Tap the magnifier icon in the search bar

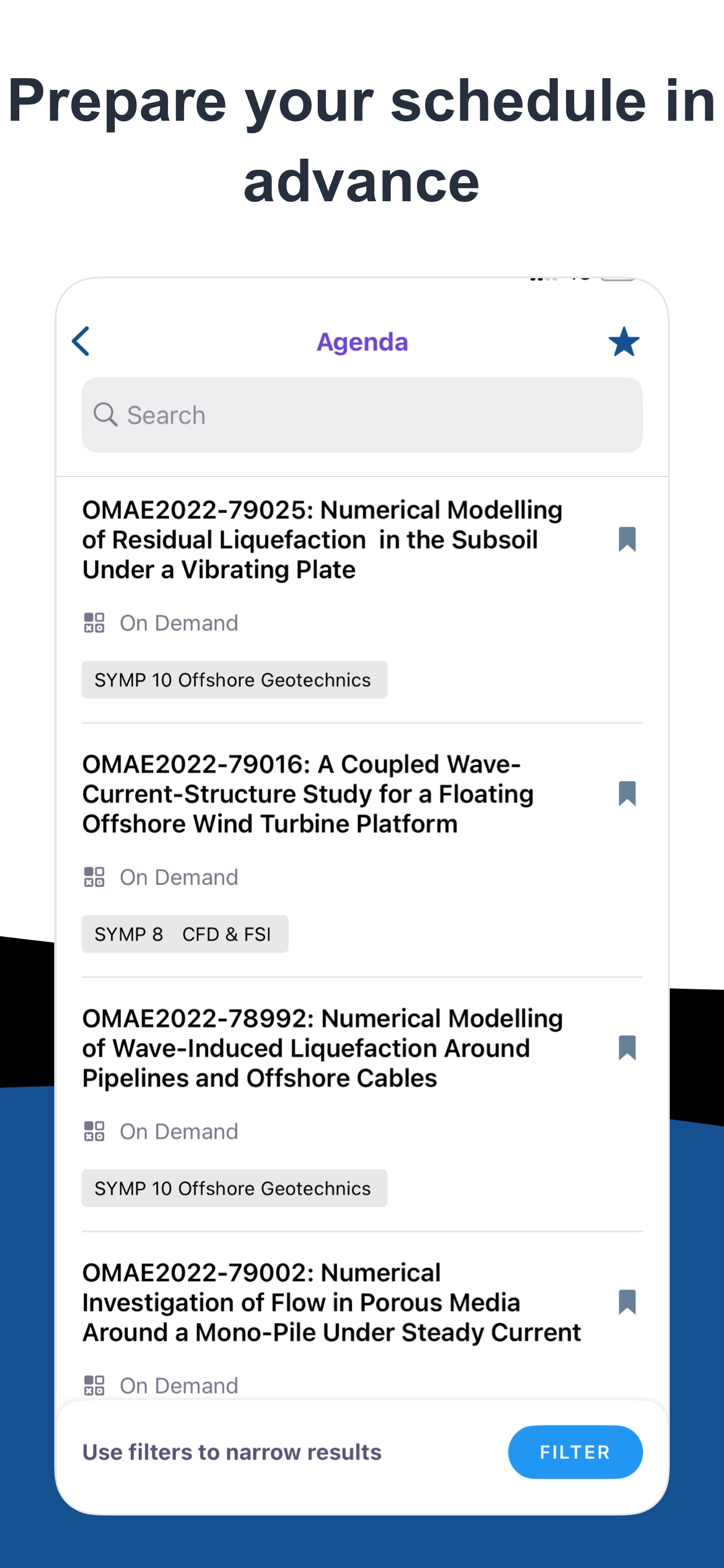[x=106, y=415]
